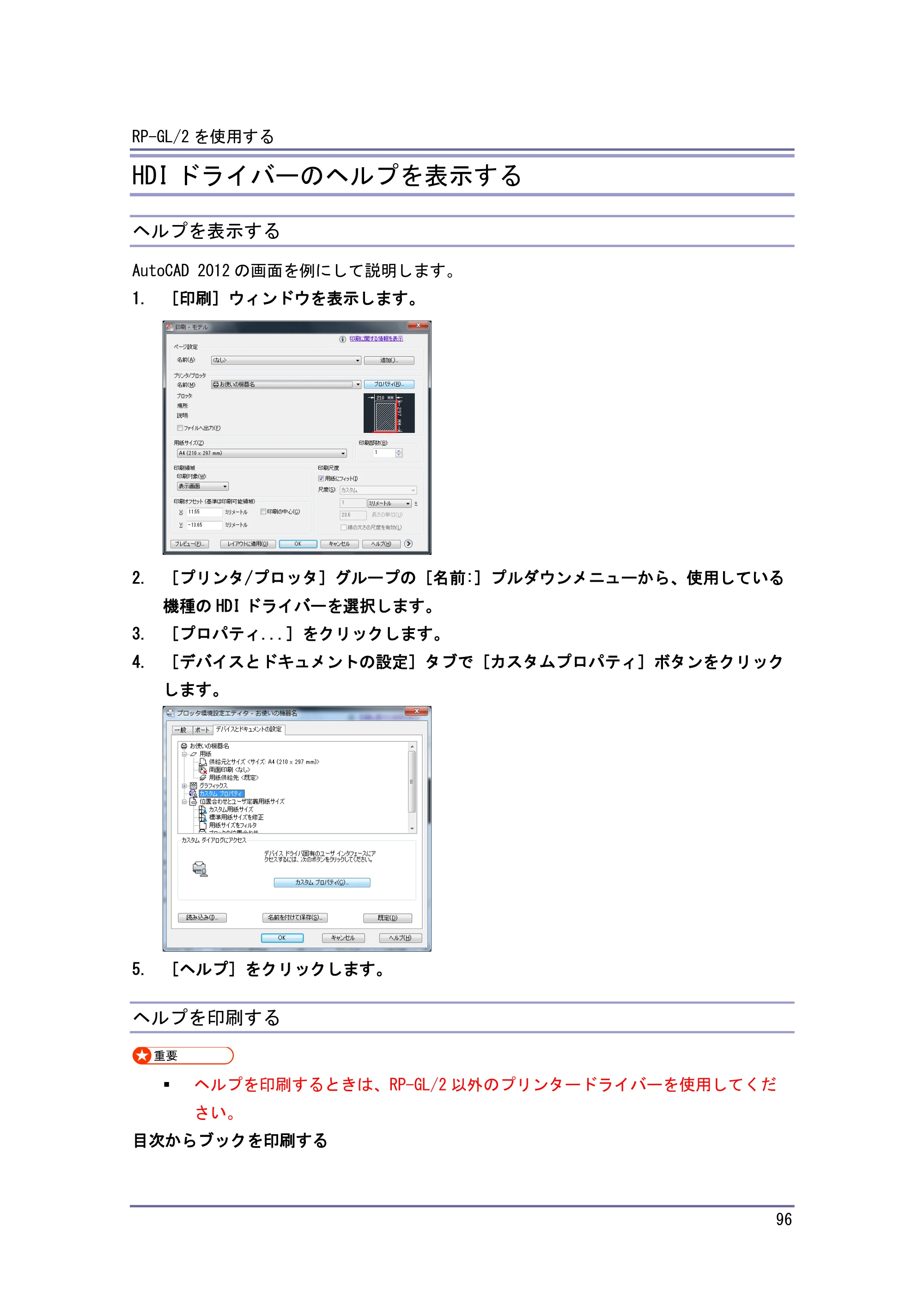Click the プロパティ(R)... button
Viewport: 924px width, 1307px height.
(389, 385)
